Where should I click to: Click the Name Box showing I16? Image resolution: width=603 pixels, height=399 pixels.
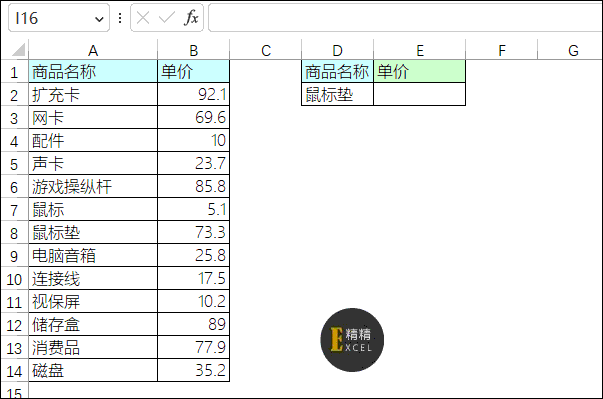(x=59, y=18)
